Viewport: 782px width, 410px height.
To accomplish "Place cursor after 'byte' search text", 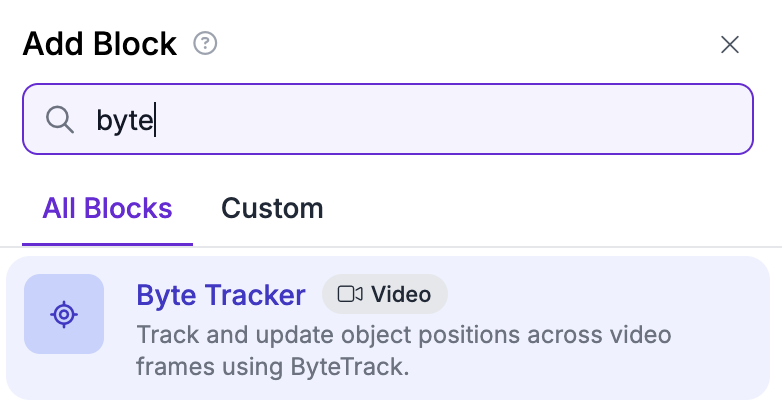I will coord(156,120).
